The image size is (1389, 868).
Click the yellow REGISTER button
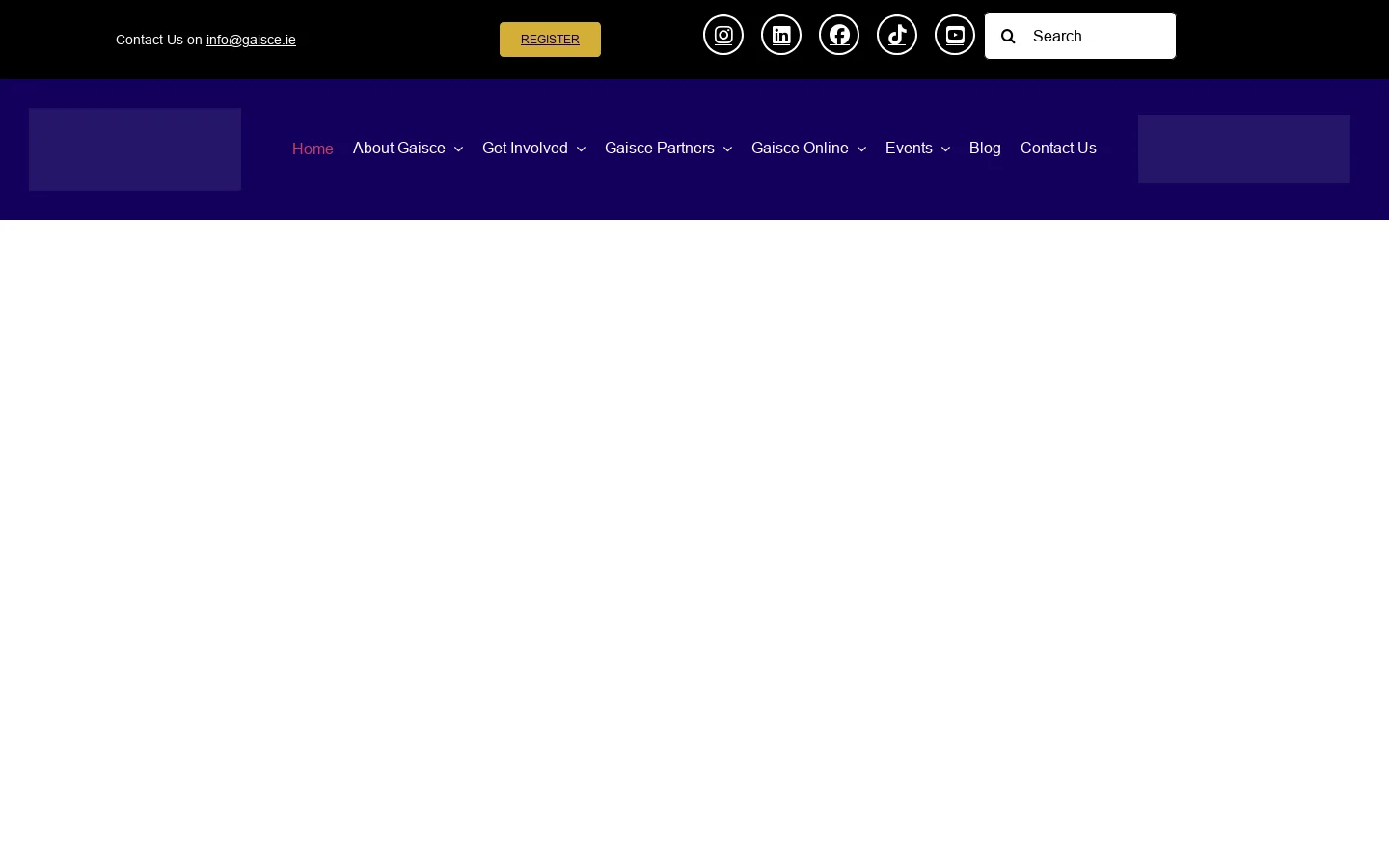click(550, 40)
